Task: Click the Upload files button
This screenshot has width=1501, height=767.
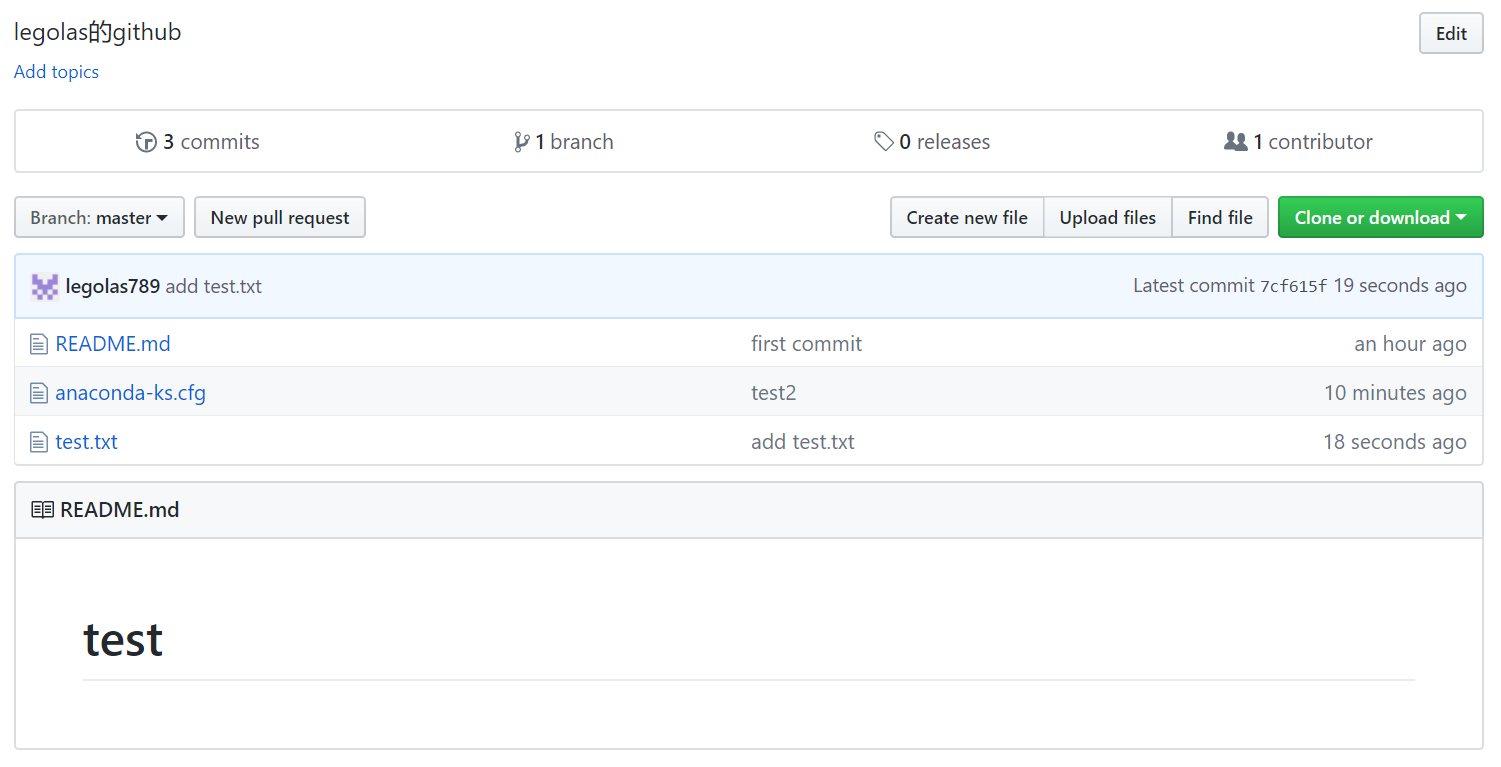Action: (1108, 217)
